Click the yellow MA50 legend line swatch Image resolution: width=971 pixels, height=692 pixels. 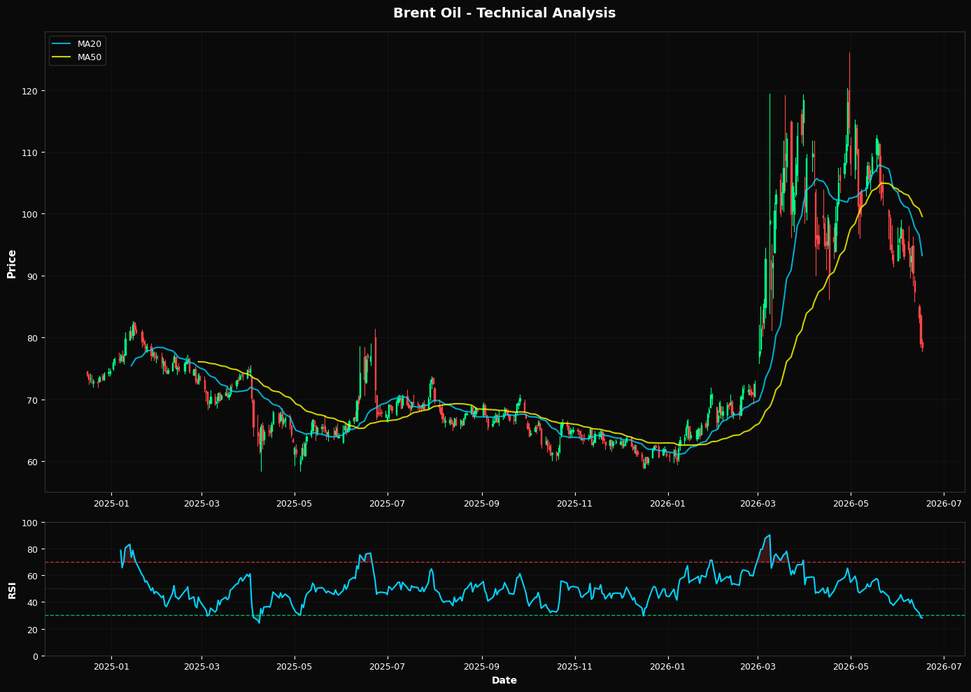coord(62,58)
